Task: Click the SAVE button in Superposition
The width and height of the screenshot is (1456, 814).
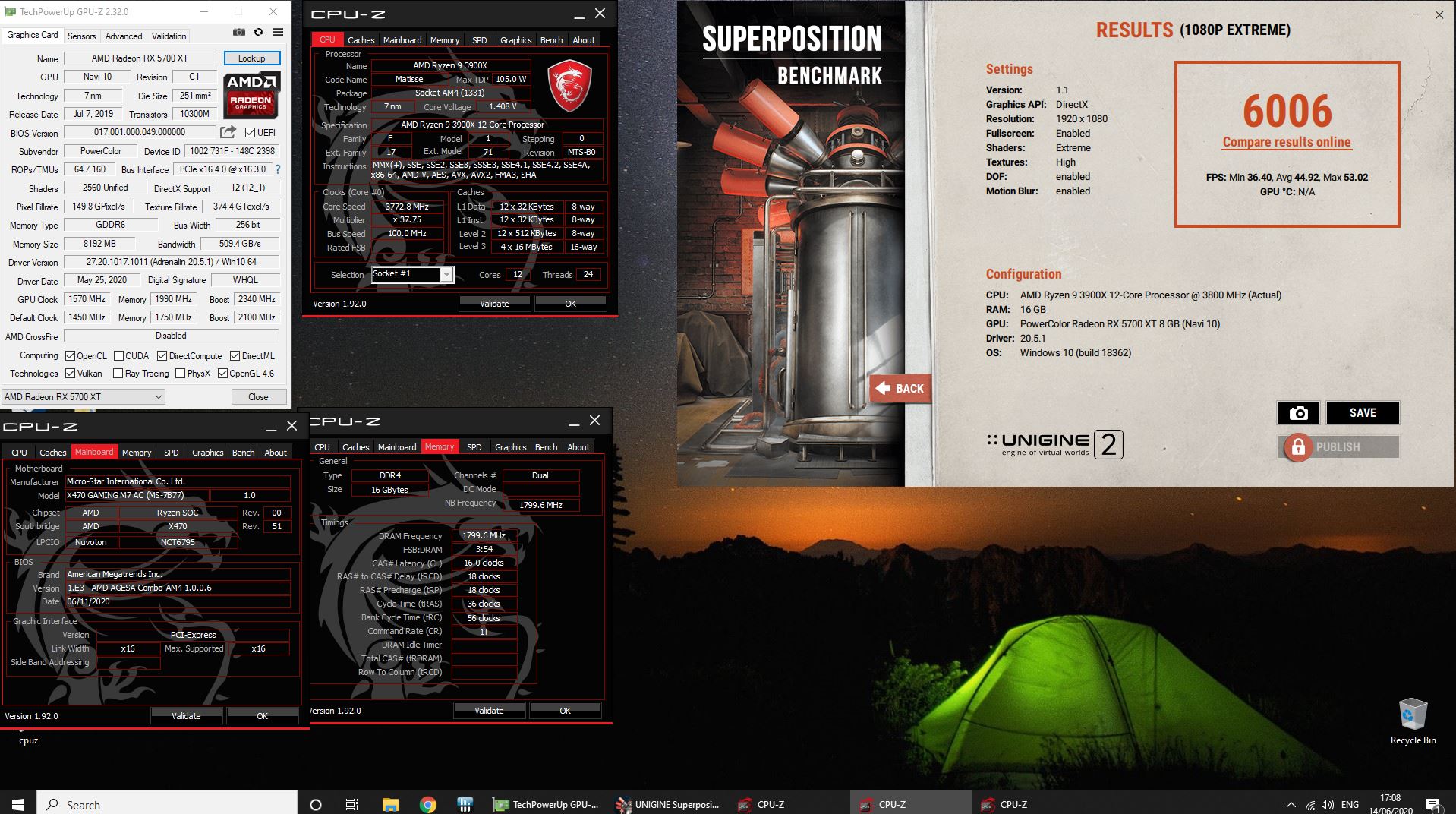Action: point(1363,412)
